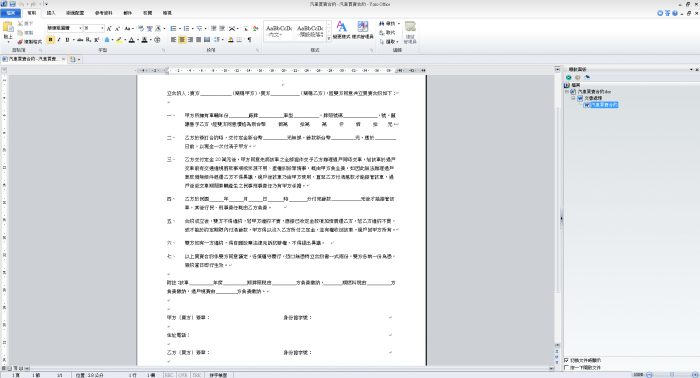Switch to the Insert ribbon tab
Screen dimensions: 700x378
click(51, 13)
